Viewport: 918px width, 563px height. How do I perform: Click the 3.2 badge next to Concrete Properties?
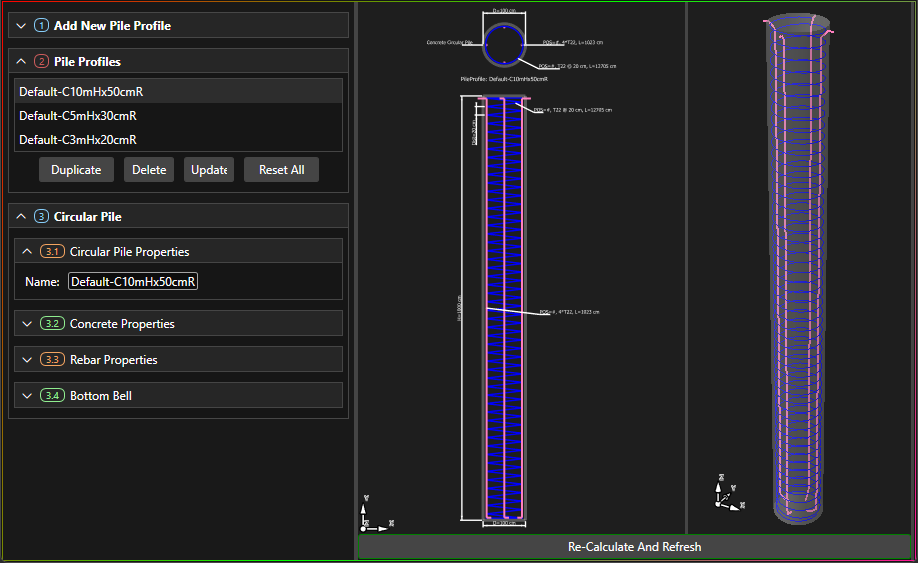(52, 324)
